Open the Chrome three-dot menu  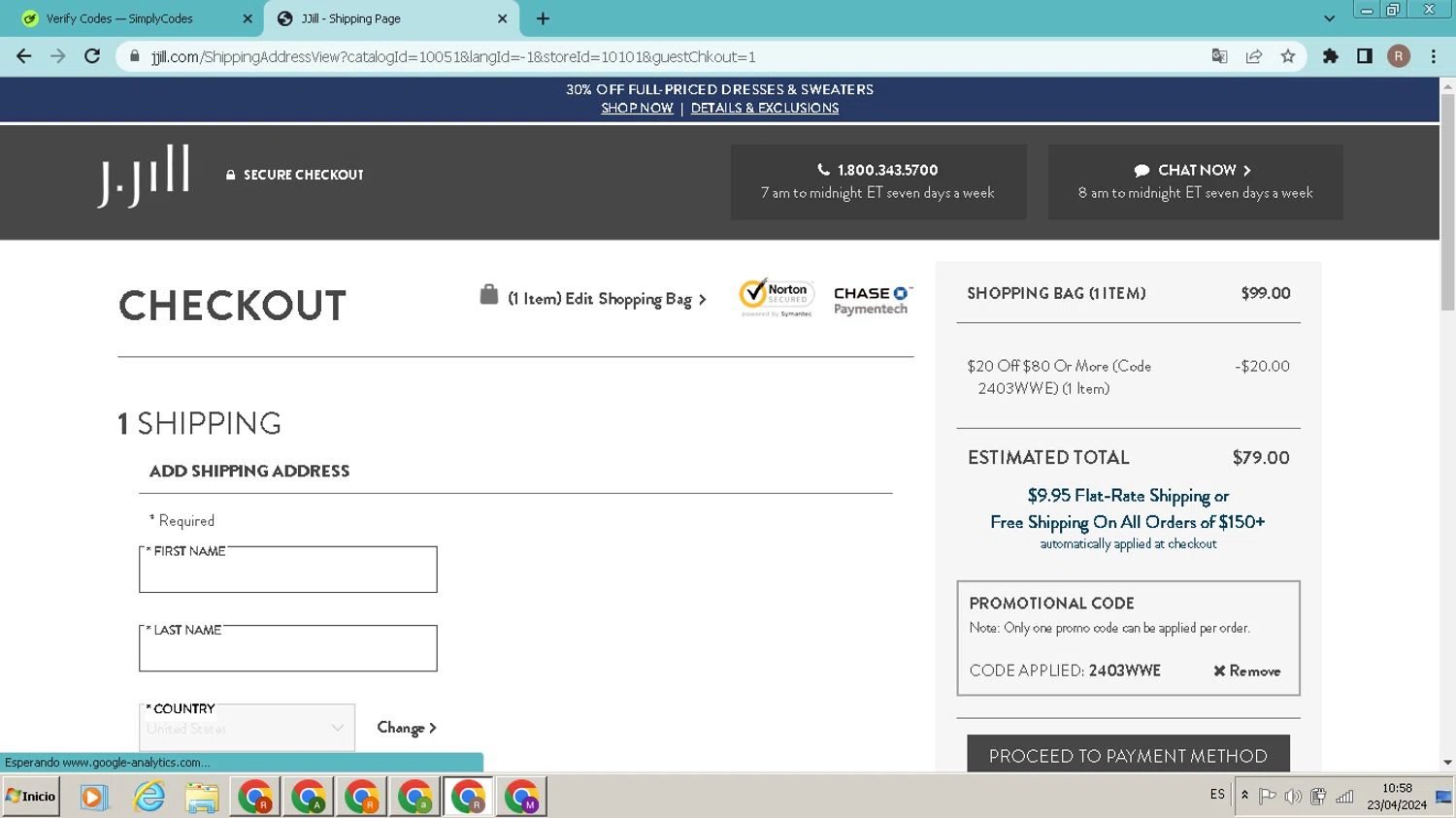tap(1434, 56)
